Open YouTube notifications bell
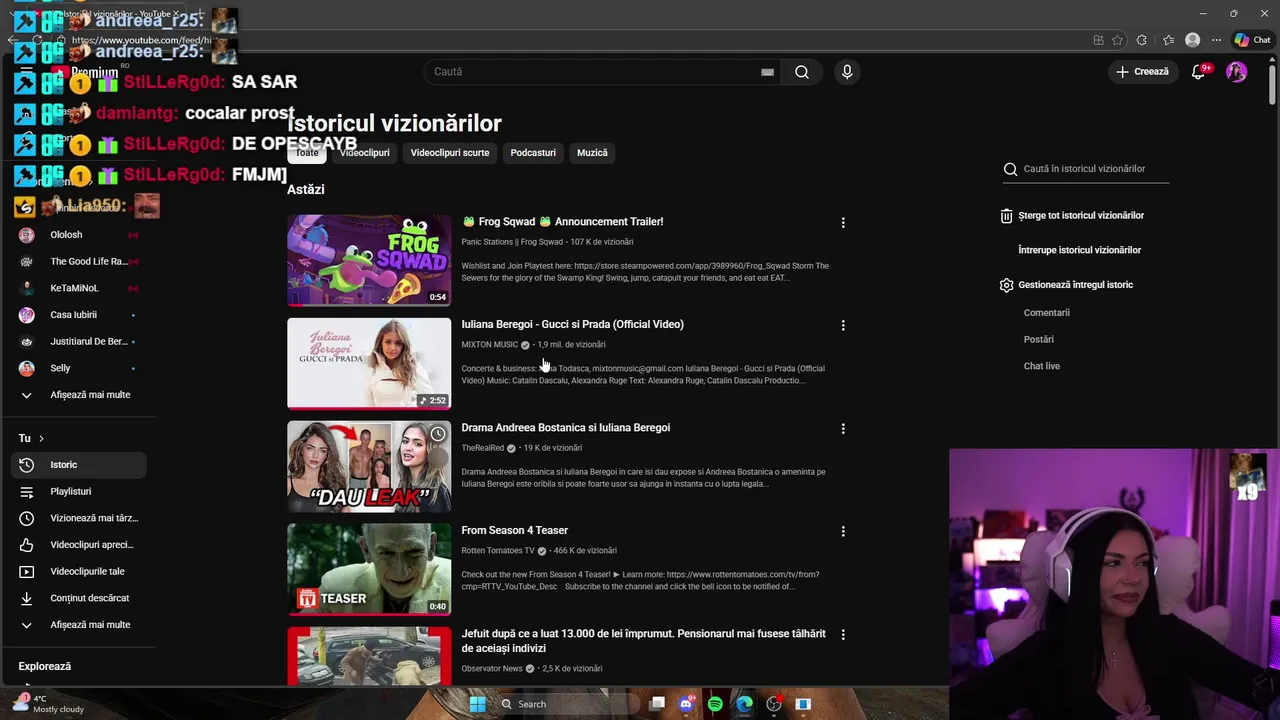Viewport: 1280px width, 720px height. 1198,72
